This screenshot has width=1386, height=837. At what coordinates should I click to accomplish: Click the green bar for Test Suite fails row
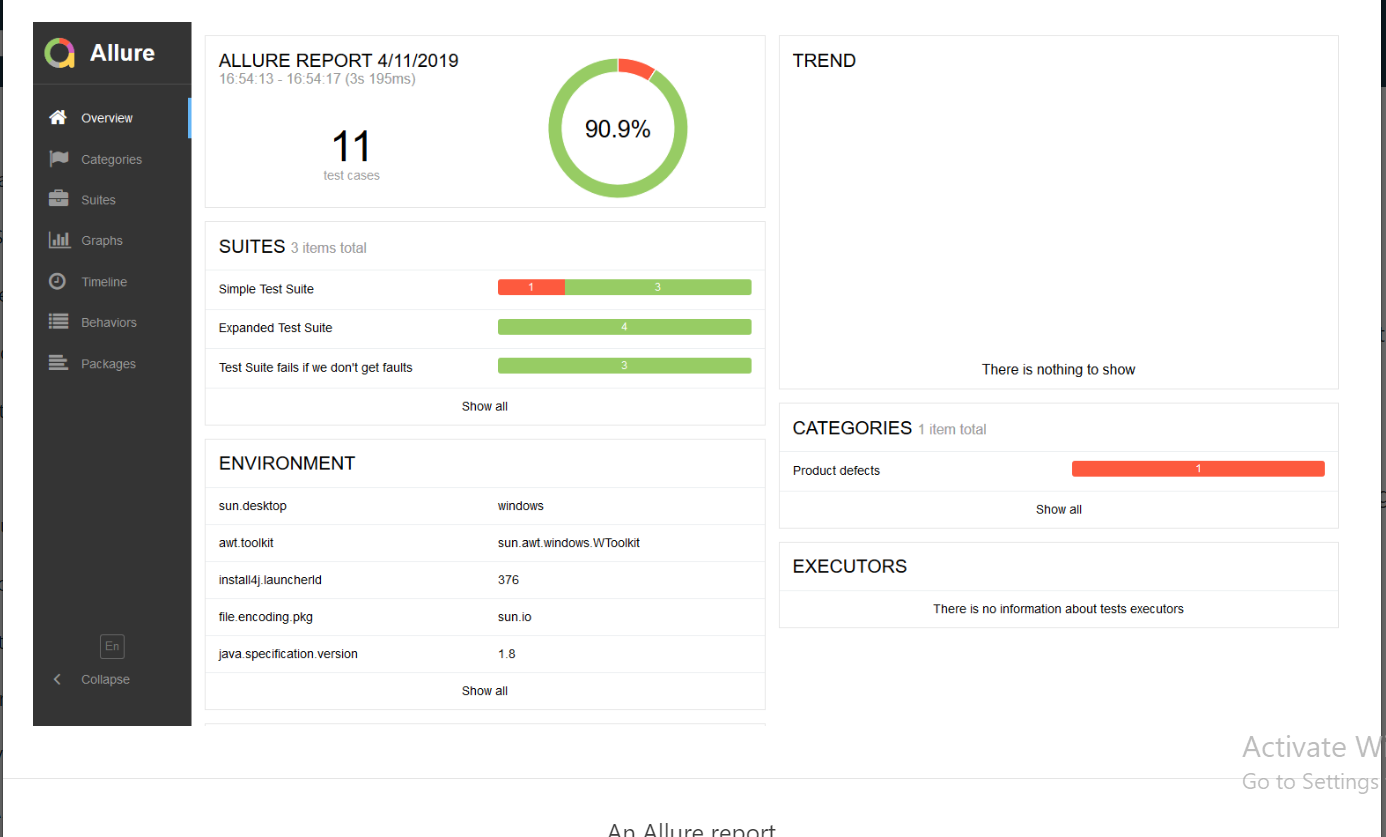coord(624,366)
